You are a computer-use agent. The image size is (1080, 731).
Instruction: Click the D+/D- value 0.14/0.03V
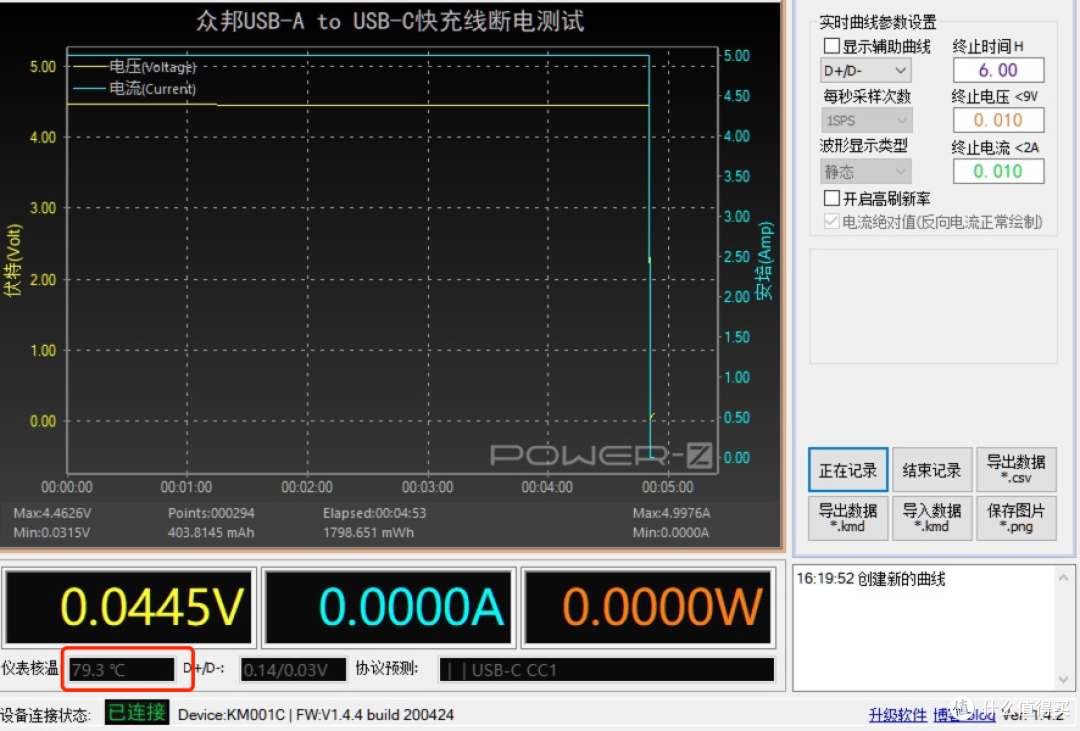pos(293,670)
